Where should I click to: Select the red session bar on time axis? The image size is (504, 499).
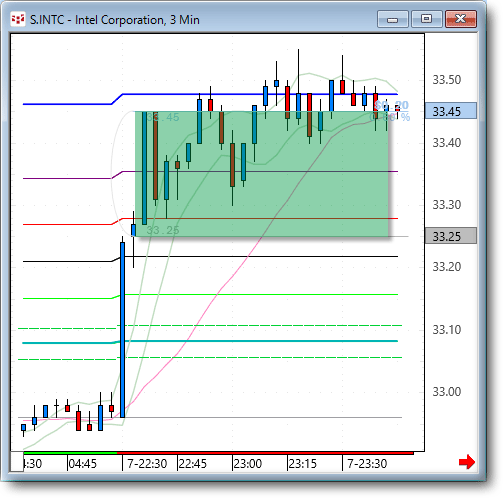coord(265,453)
